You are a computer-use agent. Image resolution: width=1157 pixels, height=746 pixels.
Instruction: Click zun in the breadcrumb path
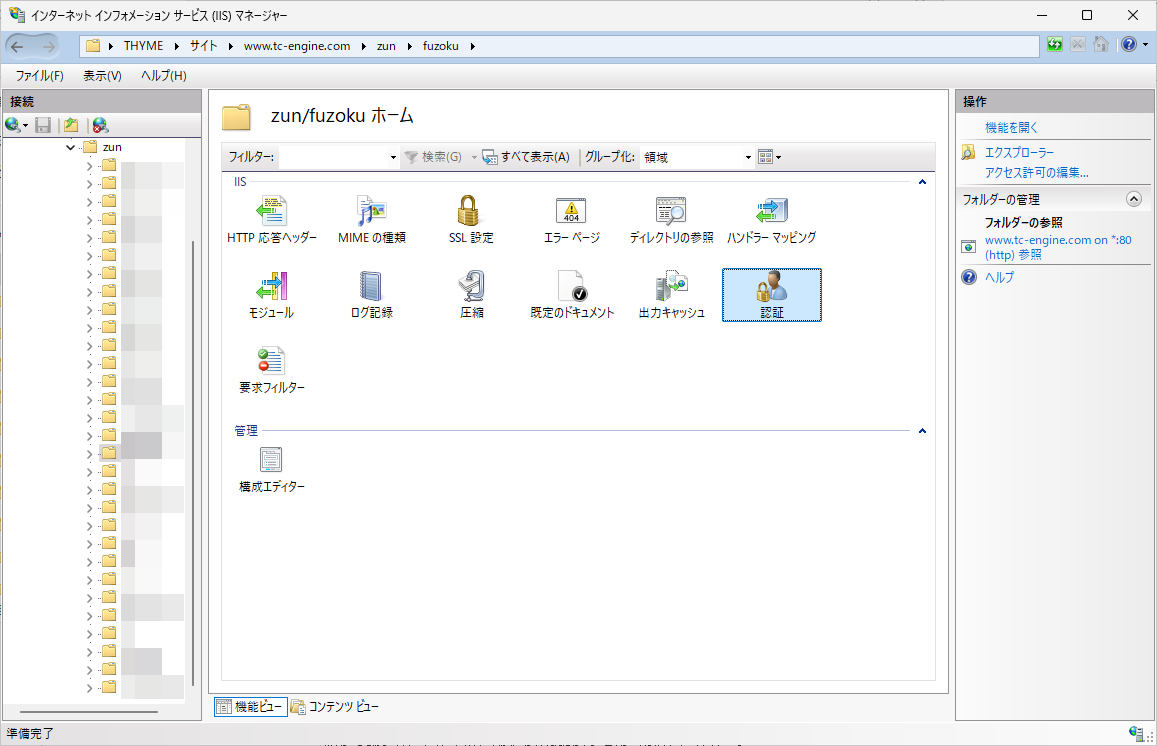click(386, 46)
